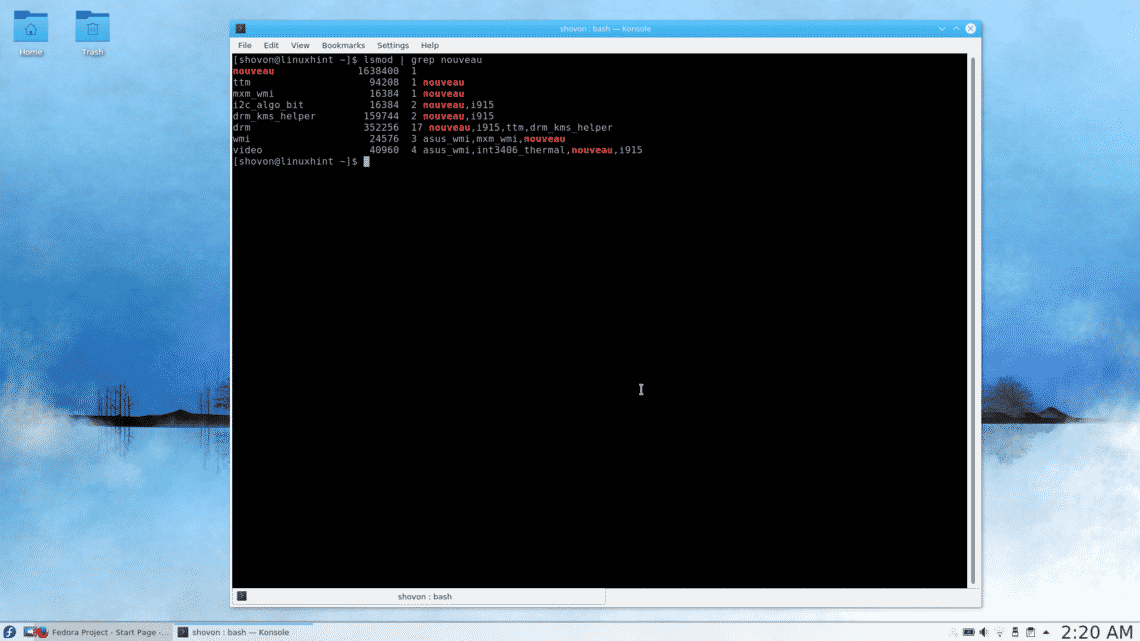Click the network wireless tray icon
This screenshot has height=641, width=1140.
(x=999, y=632)
